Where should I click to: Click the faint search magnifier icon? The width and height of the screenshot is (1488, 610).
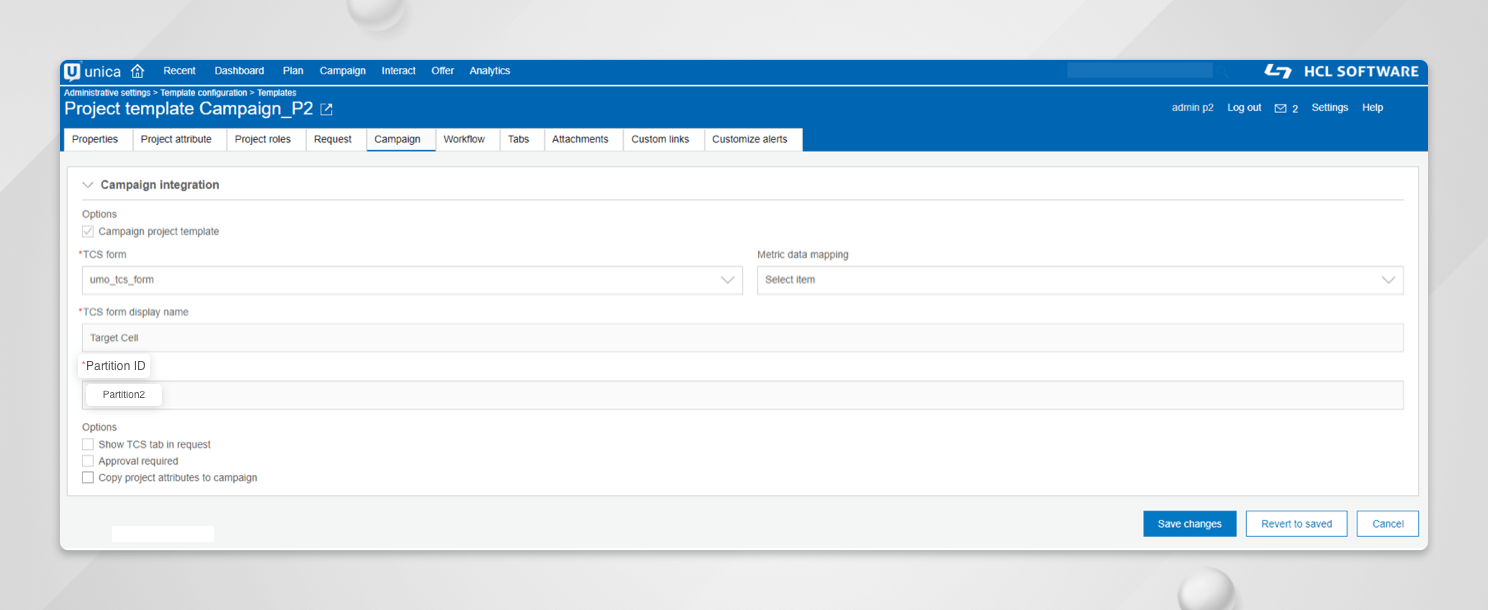1221,71
